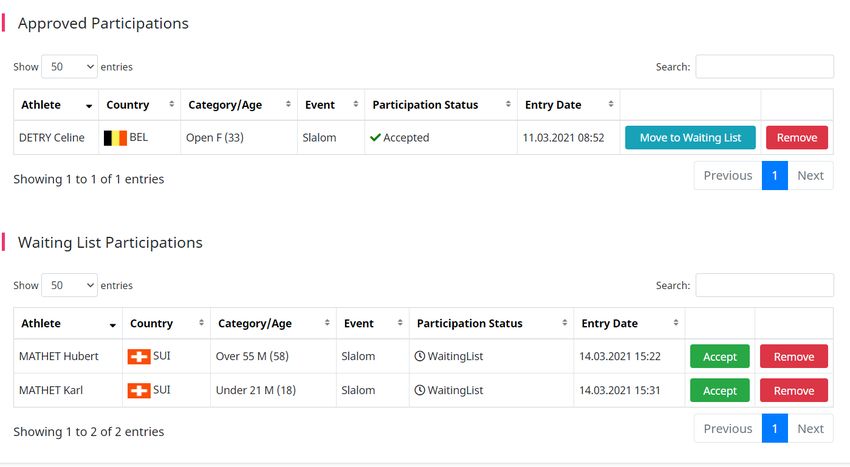Click the green Accepted checkmark icon
The height and width of the screenshot is (467, 850).
375,138
